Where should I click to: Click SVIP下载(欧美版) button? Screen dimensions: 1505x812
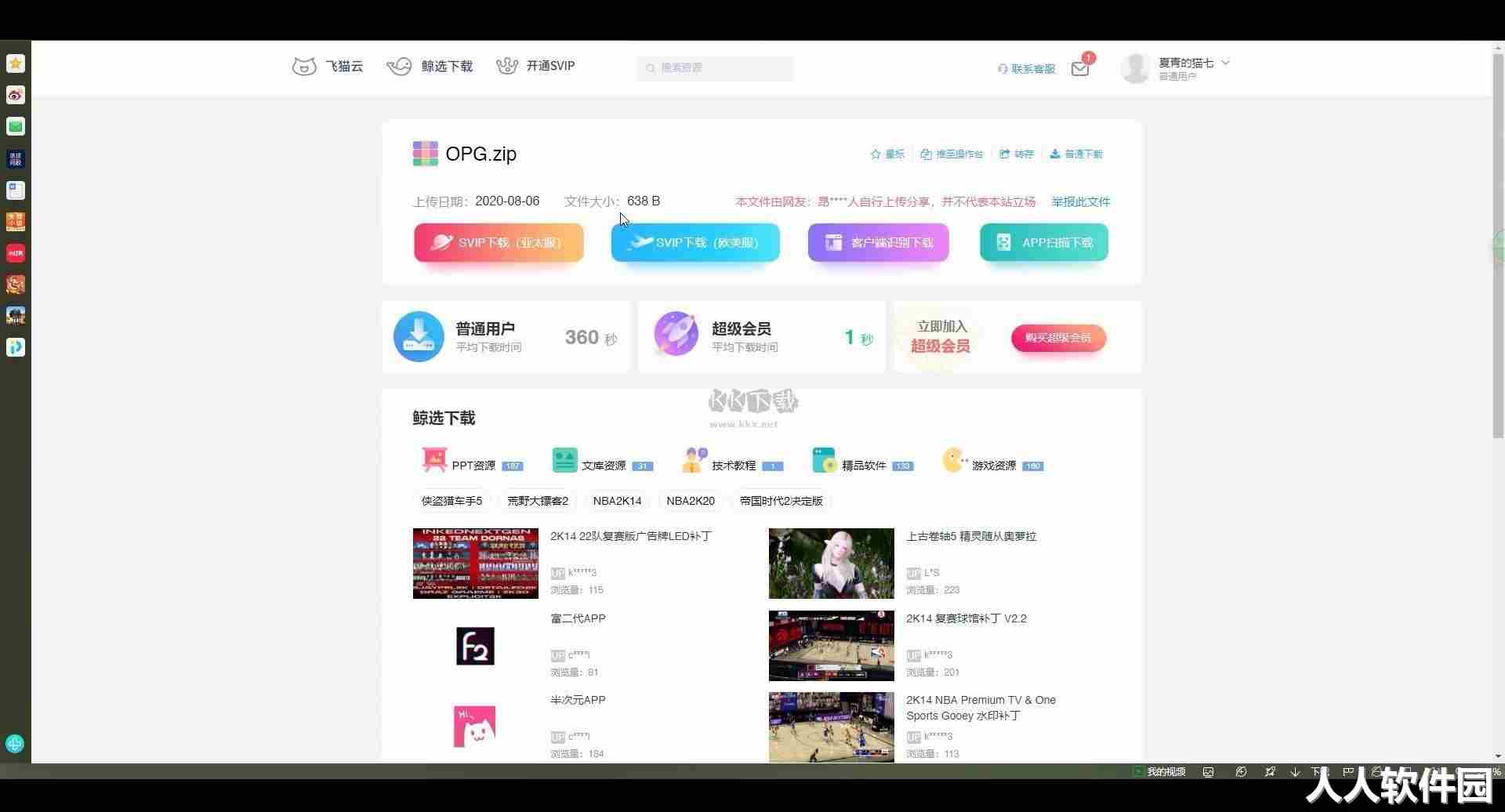point(695,242)
